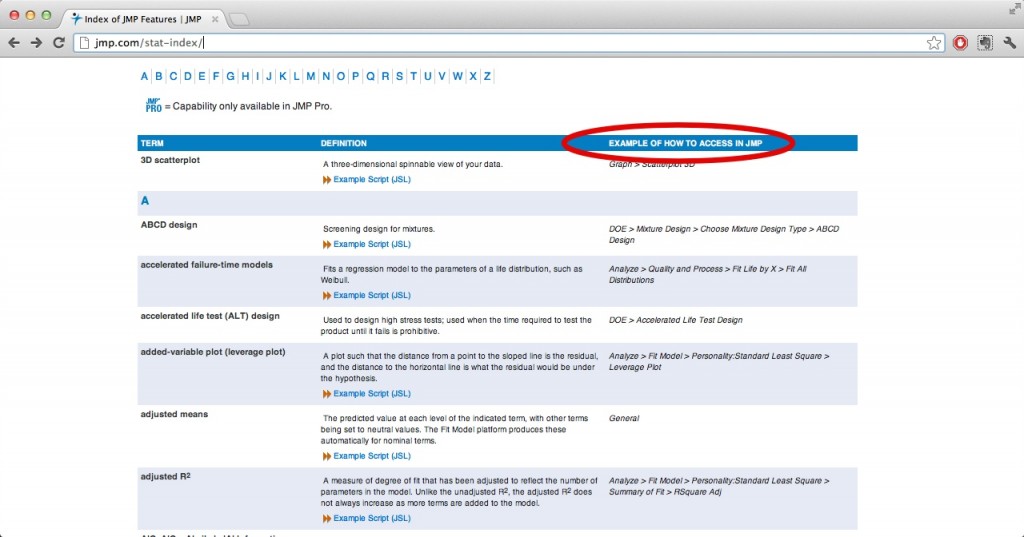Reload the page with the refresh icon

click(x=59, y=42)
